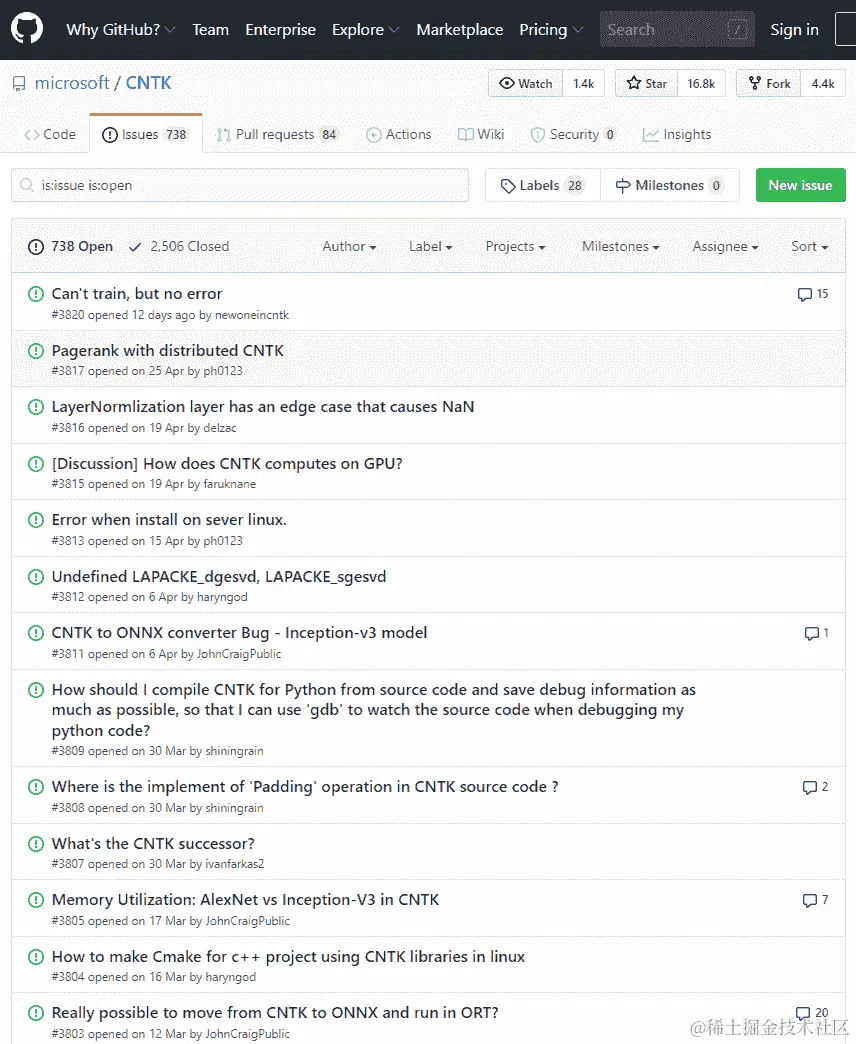The height and width of the screenshot is (1044, 856).
Task: Open the Actions tab
Action: click(399, 134)
